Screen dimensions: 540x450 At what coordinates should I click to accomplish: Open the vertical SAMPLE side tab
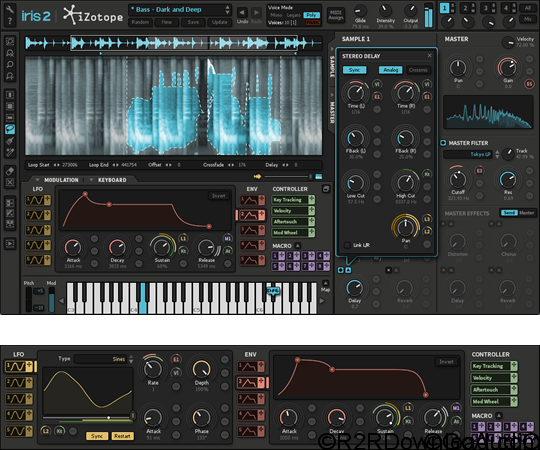(332, 66)
